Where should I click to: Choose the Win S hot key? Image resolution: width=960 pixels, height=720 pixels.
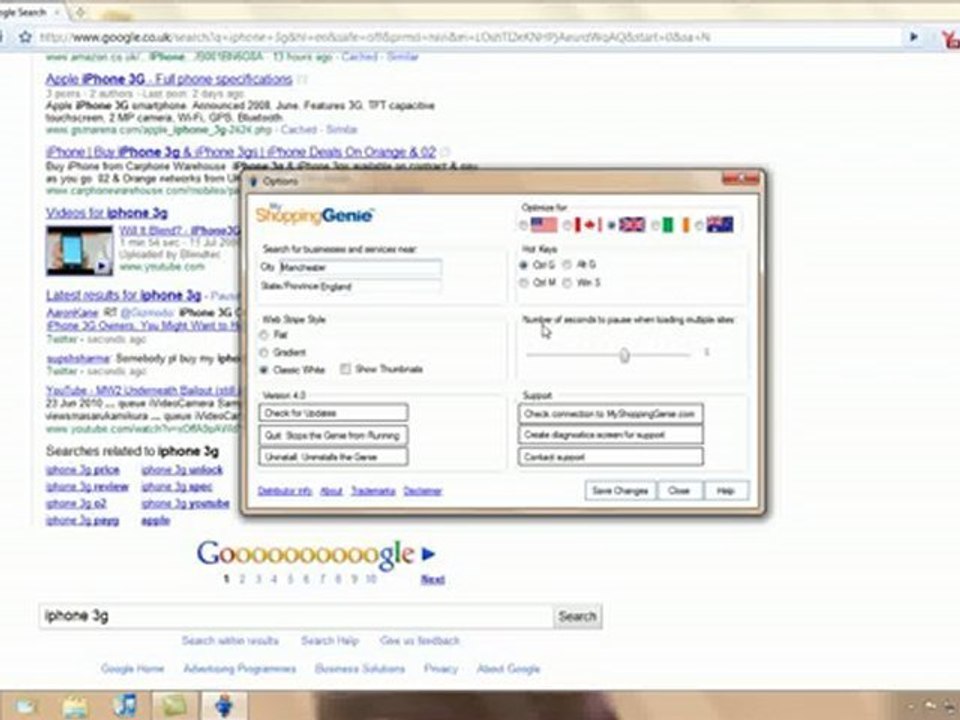coord(567,283)
